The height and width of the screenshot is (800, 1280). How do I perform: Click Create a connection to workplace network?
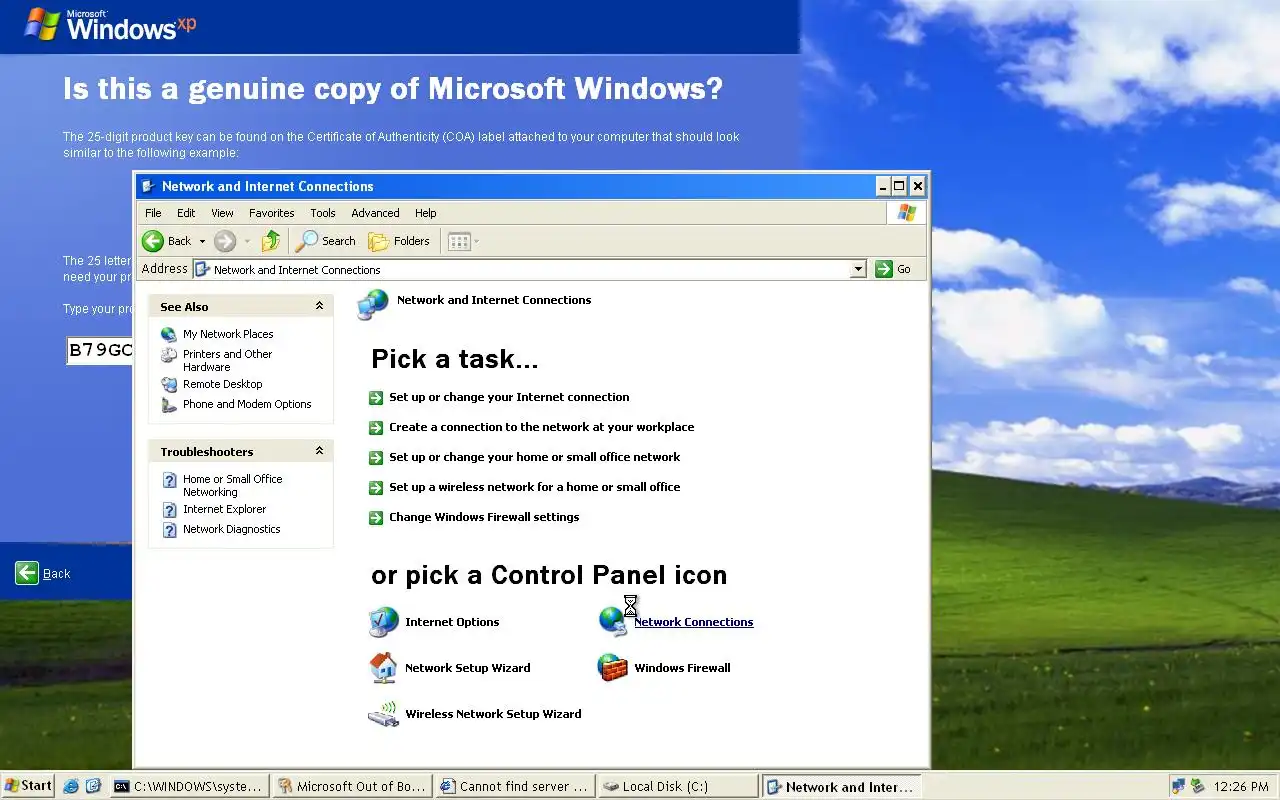tap(541, 427)
